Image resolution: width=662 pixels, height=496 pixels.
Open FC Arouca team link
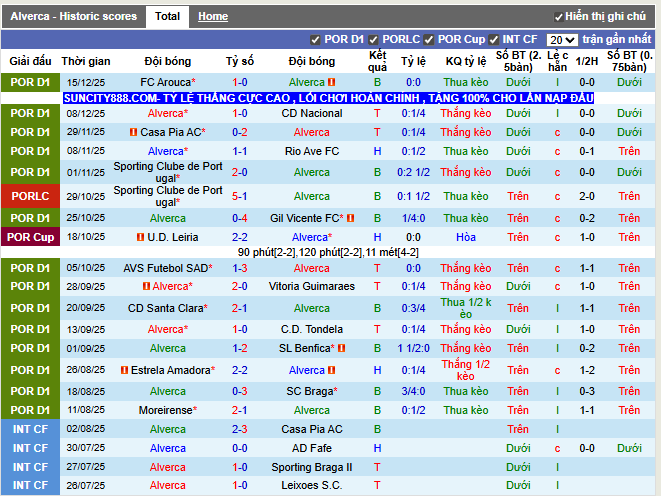coord(168,82)
